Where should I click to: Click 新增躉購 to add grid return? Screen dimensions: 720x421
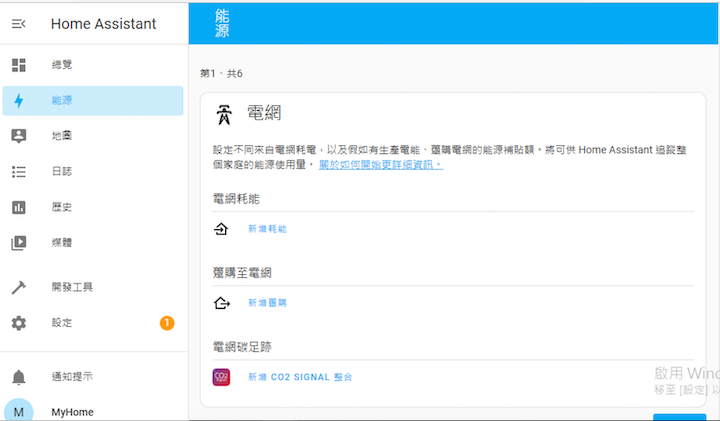(x=267, y=303)
